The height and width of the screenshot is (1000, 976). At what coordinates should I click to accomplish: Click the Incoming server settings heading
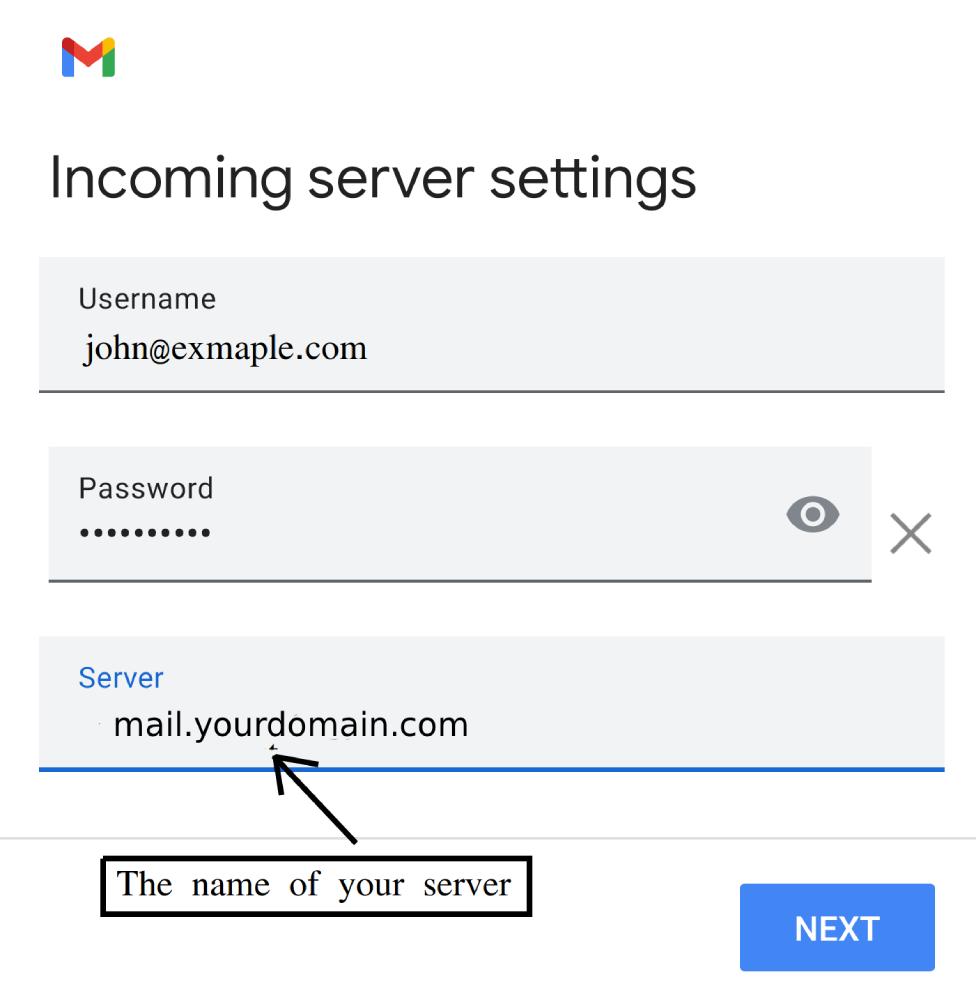375,178
